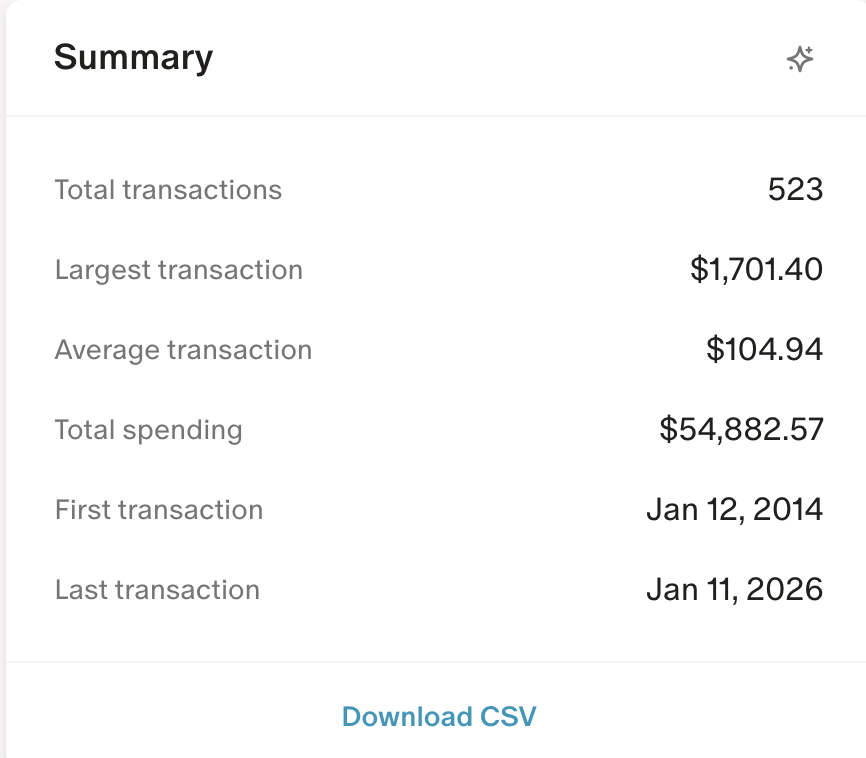Click the $54,882.57 total value
Screen dimensions: 866x758
coord(742,430)
